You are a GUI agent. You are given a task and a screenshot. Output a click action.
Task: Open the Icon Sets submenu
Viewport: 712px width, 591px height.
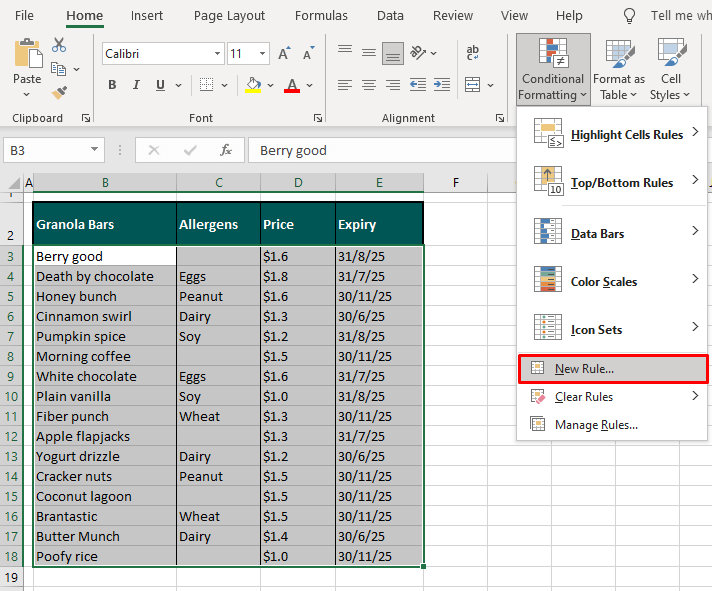pos(612,329)
